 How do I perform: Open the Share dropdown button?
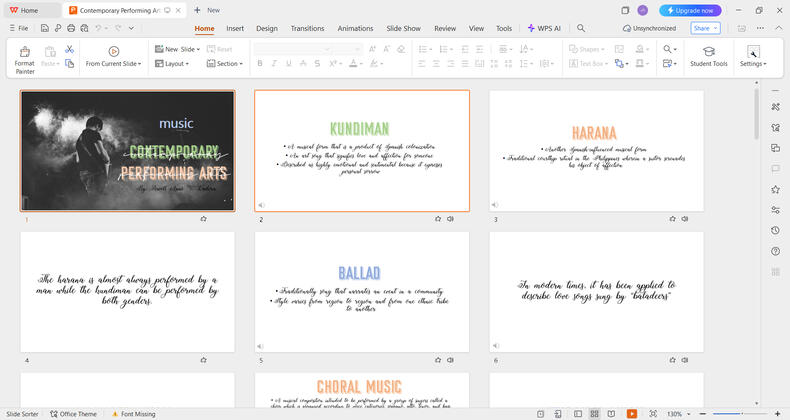[x=705, y=28]
